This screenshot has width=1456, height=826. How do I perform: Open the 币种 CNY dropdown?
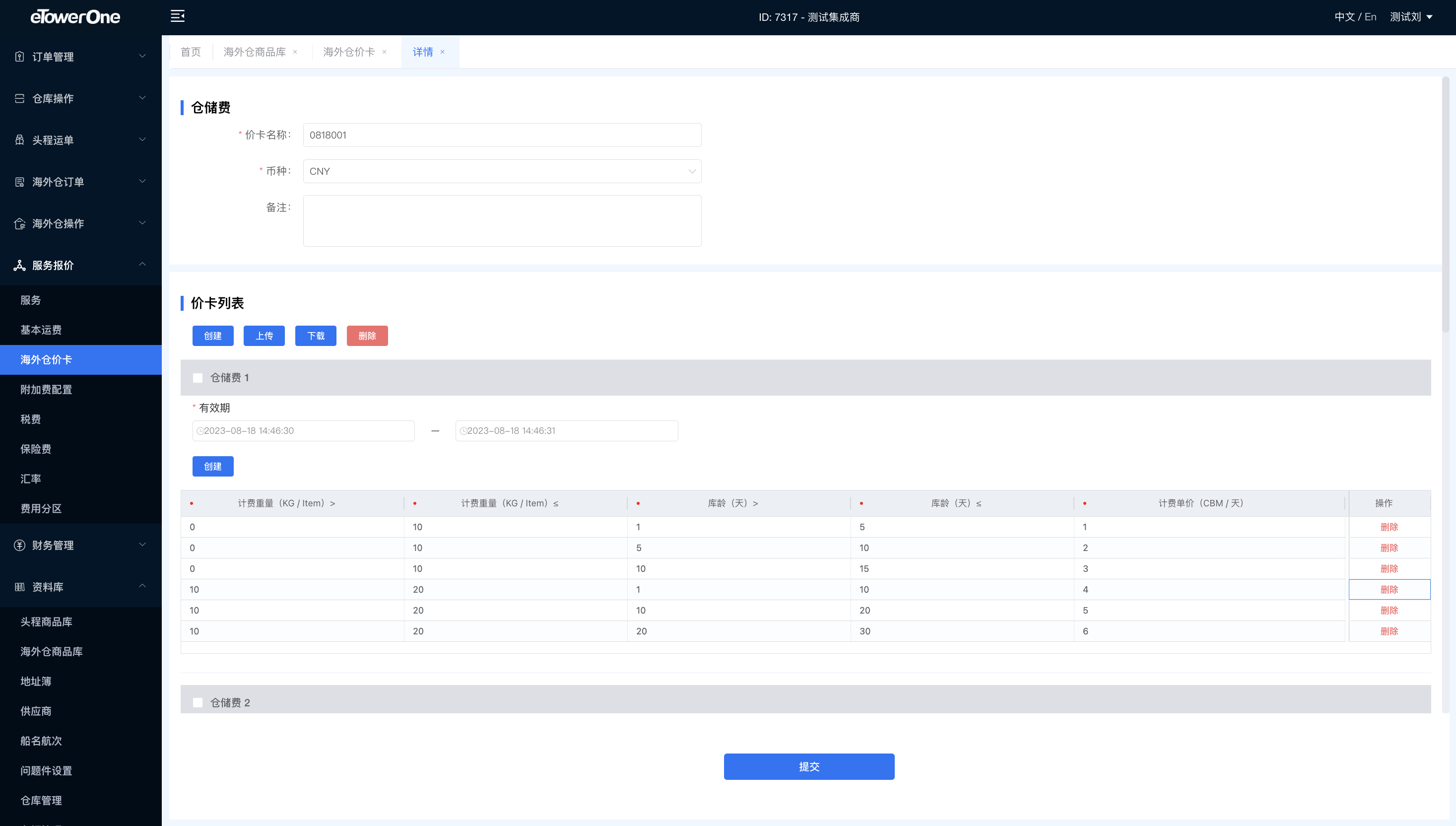[x=502, y=171]
